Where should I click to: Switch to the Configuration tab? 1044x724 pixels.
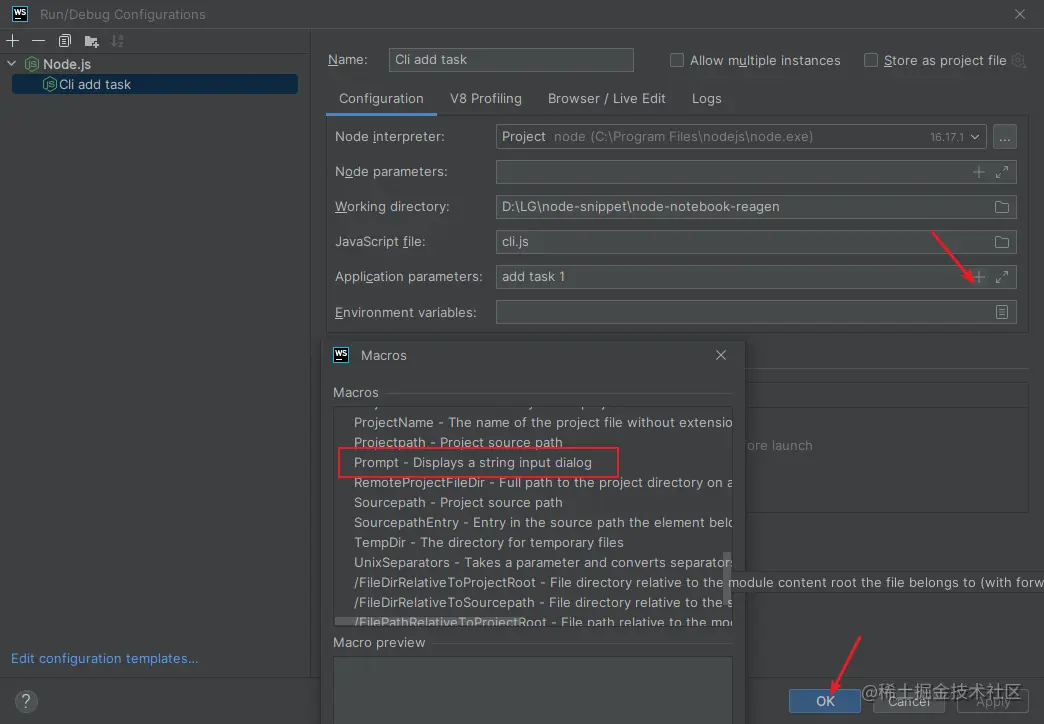coord(381,99)
